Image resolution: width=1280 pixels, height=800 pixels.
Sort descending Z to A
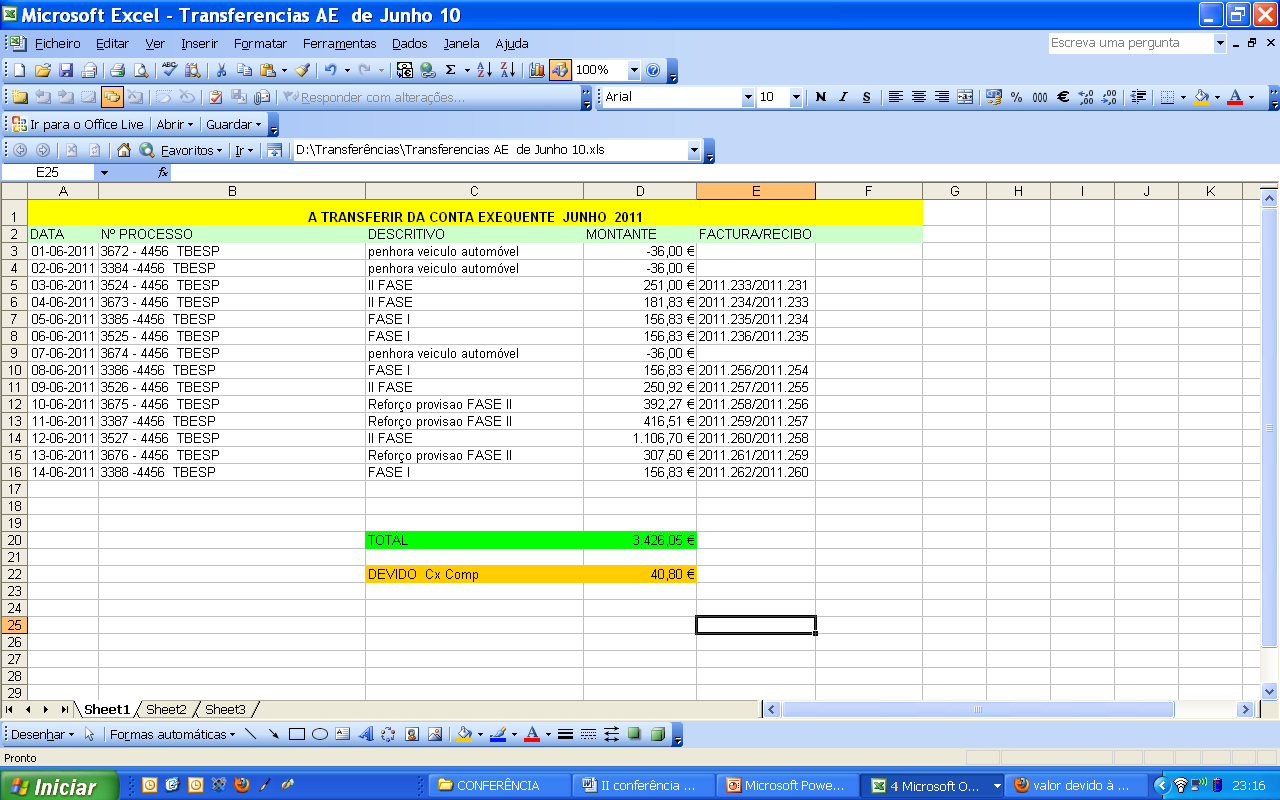tap(508, 70)
